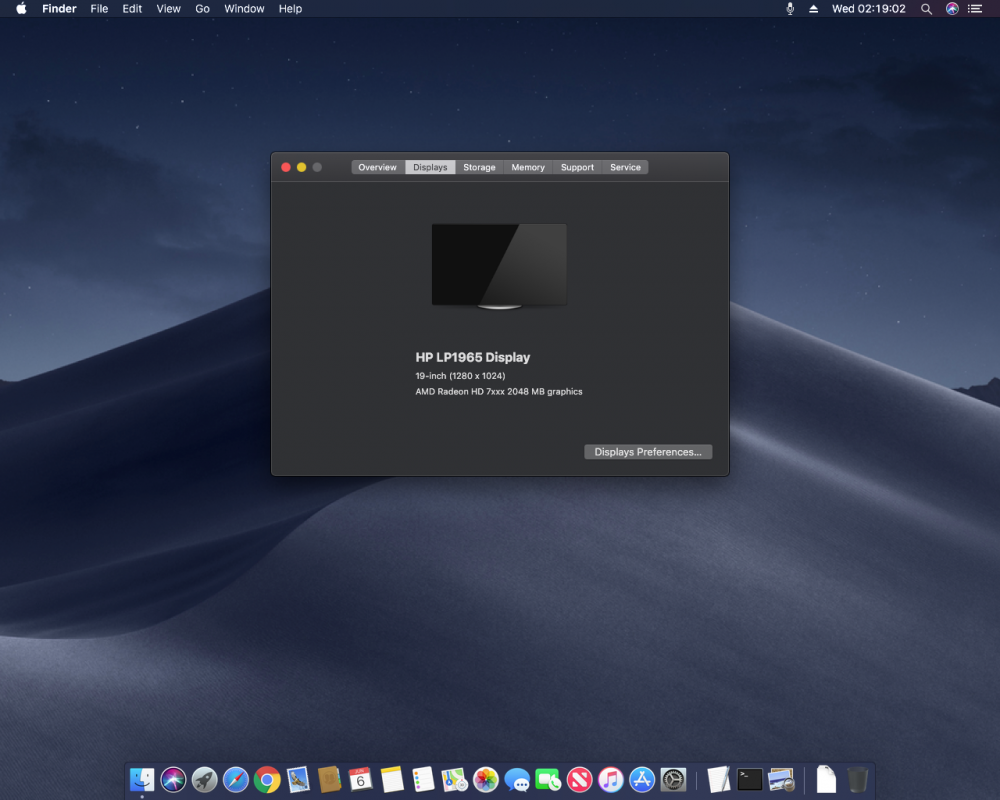
Task: Launch Google Chrome from Dock
Action: [267, 780]
